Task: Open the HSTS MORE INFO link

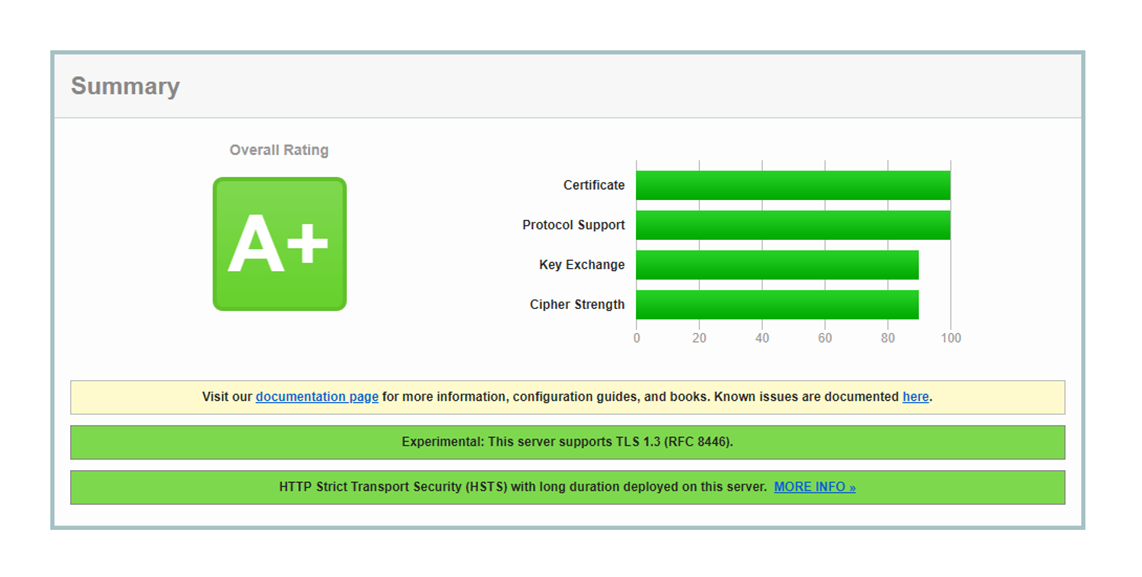Action: coord(814,487)
